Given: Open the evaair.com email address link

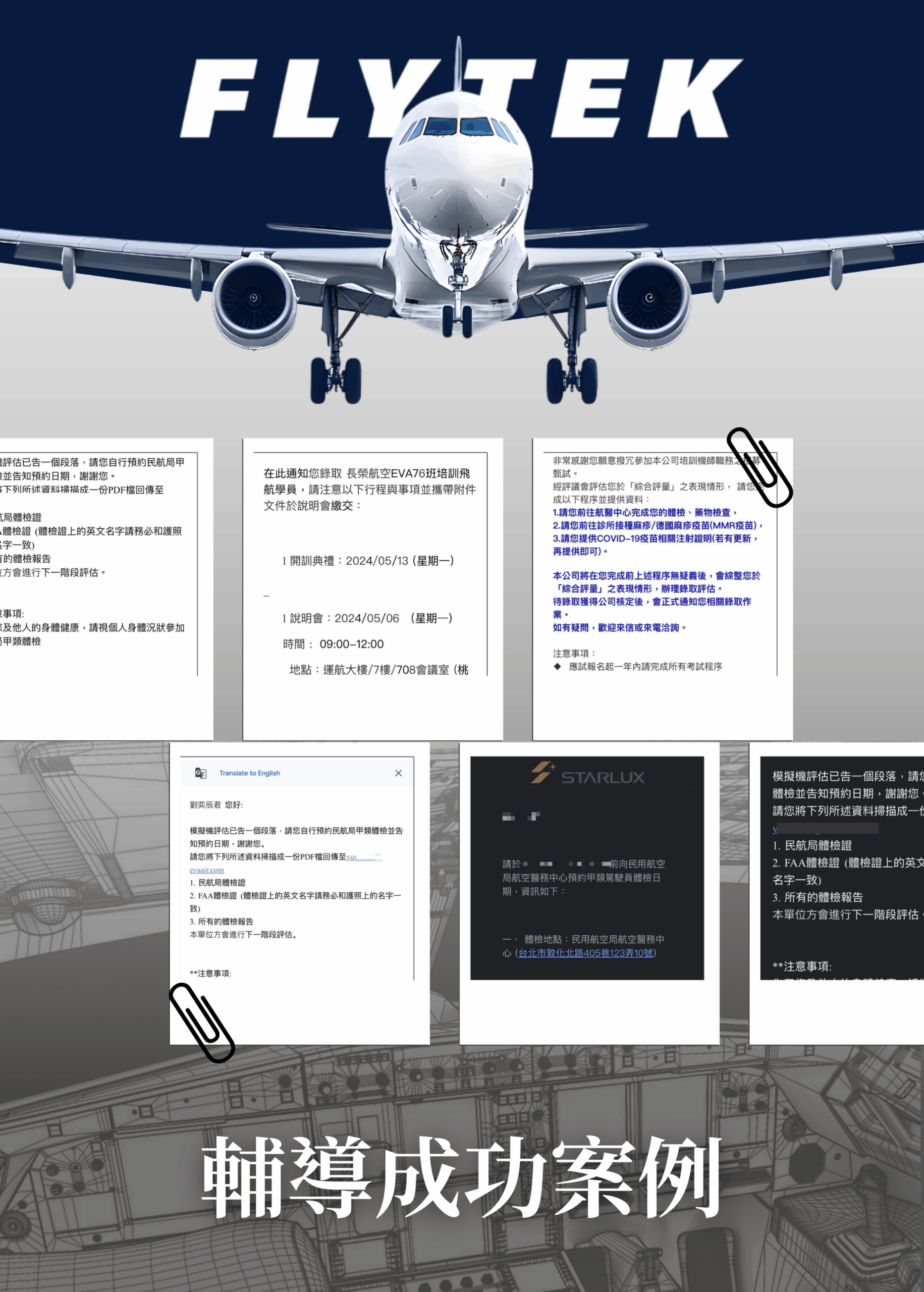Looking at the screenshot, I should [206, 870].
